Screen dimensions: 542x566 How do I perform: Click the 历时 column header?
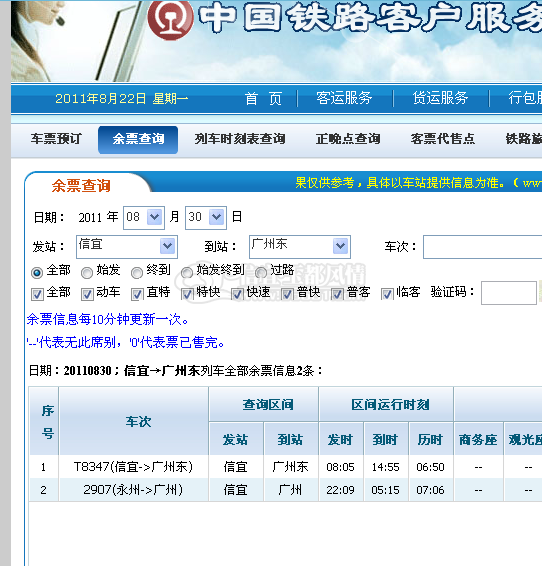coord(430,440)
